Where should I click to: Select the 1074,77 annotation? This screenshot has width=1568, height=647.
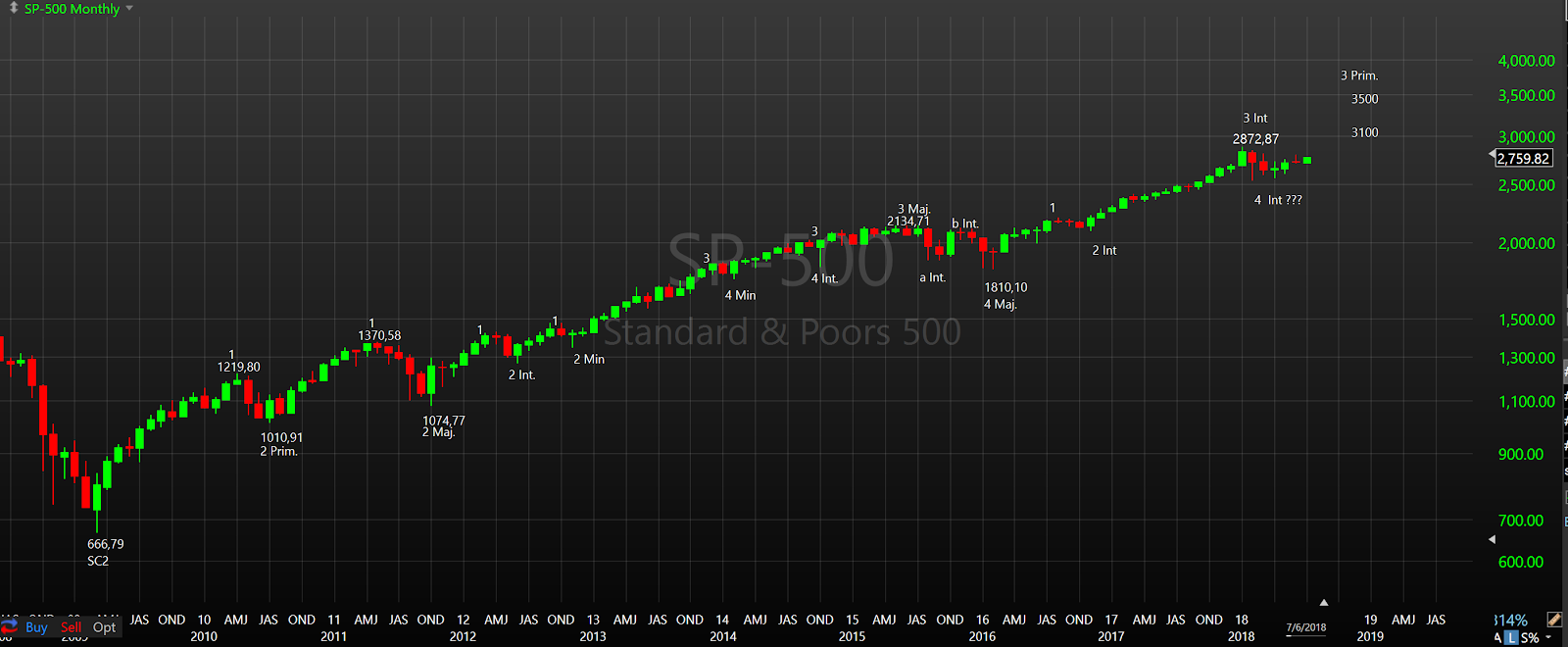click(x=444, y=421)
